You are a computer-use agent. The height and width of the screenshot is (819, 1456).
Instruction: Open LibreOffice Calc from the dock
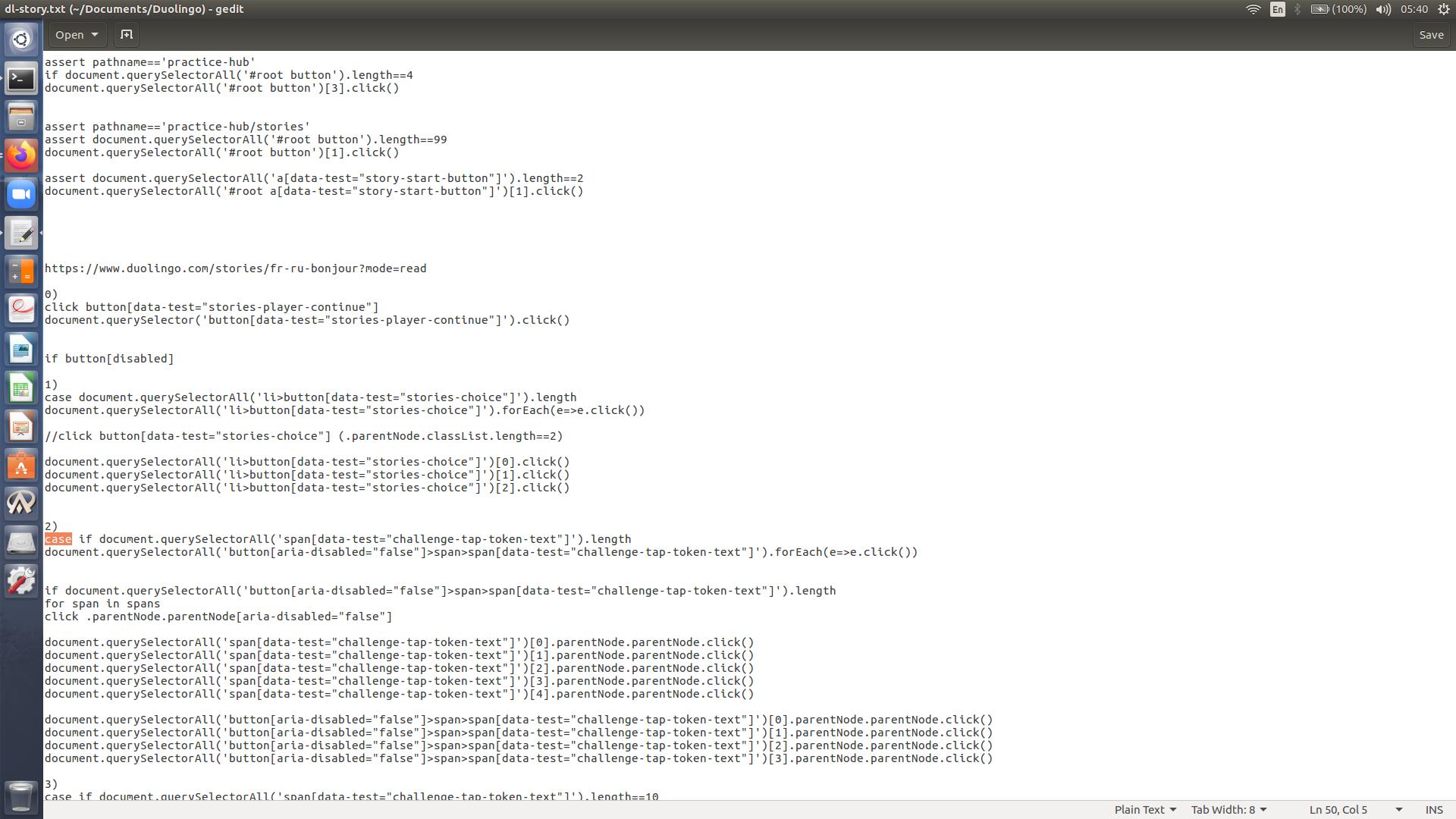point(21,388)
